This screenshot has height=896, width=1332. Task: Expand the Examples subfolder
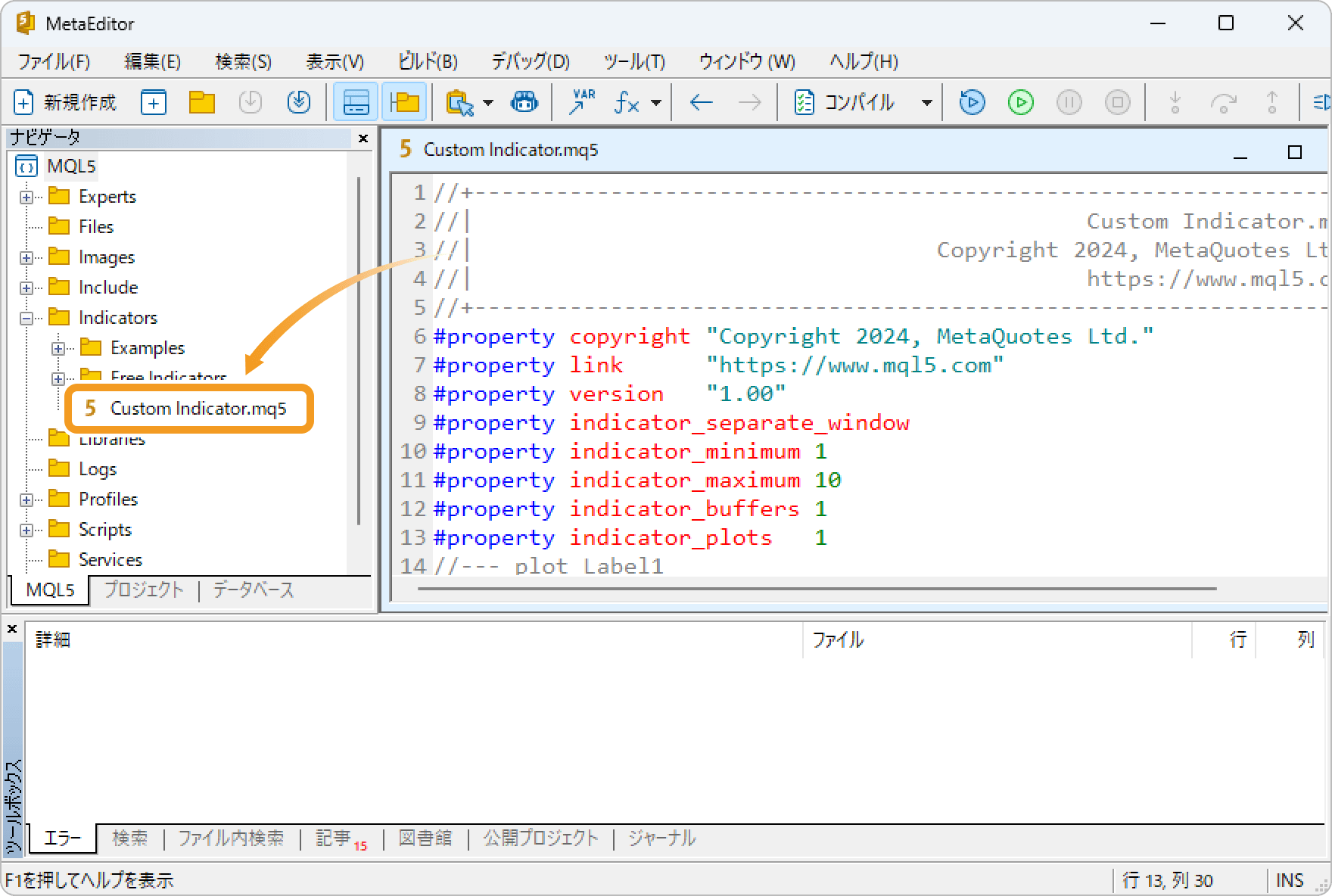coord(58,348)
